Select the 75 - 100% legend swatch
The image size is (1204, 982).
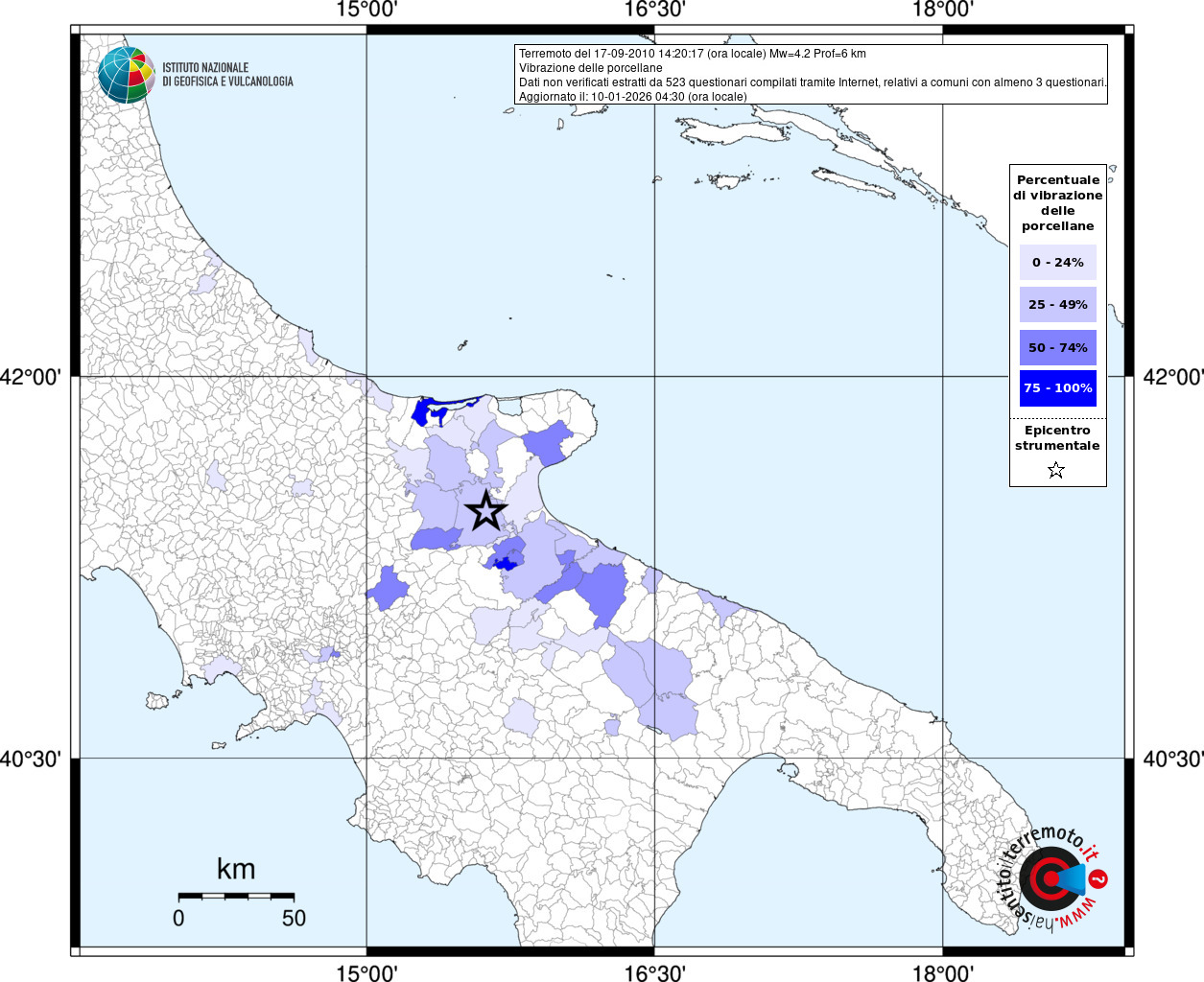pyautogui.click(x=1058, y=388)
